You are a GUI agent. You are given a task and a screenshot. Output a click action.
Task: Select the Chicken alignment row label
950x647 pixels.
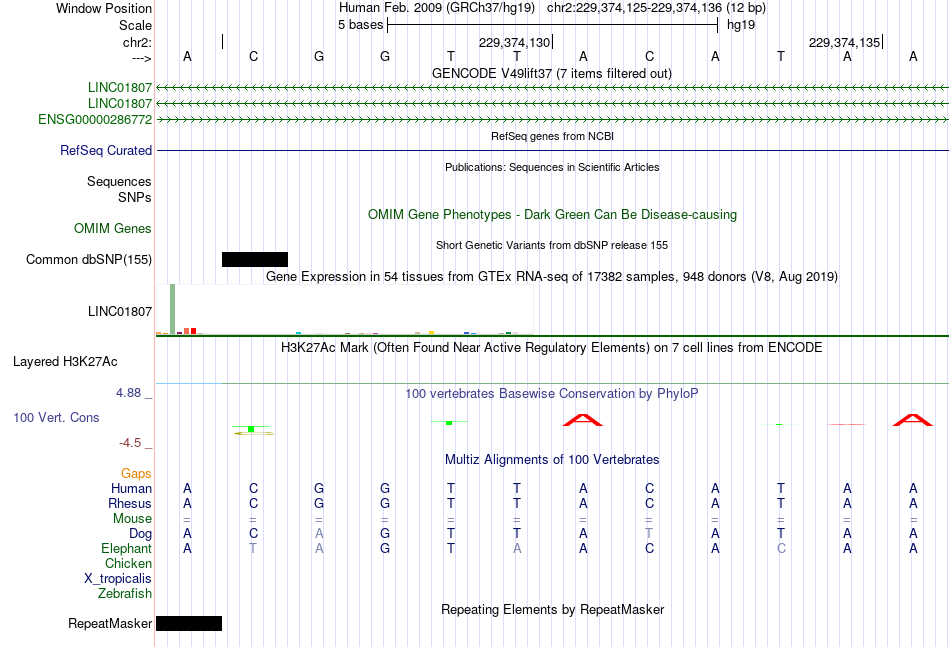pyautogui.click(x=128, y=563)
